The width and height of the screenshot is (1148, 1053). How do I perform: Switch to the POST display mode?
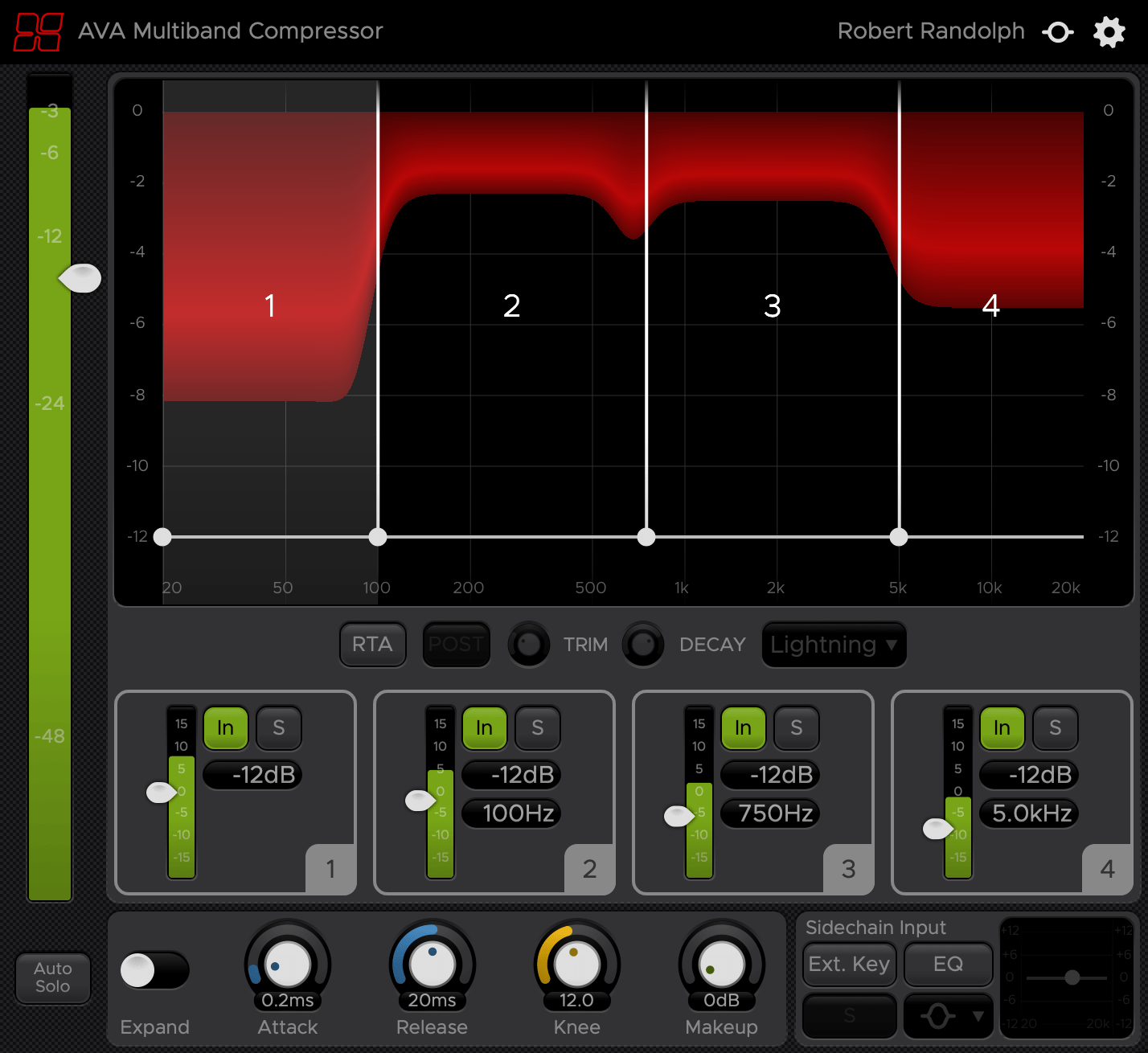(x=456, y=644)
